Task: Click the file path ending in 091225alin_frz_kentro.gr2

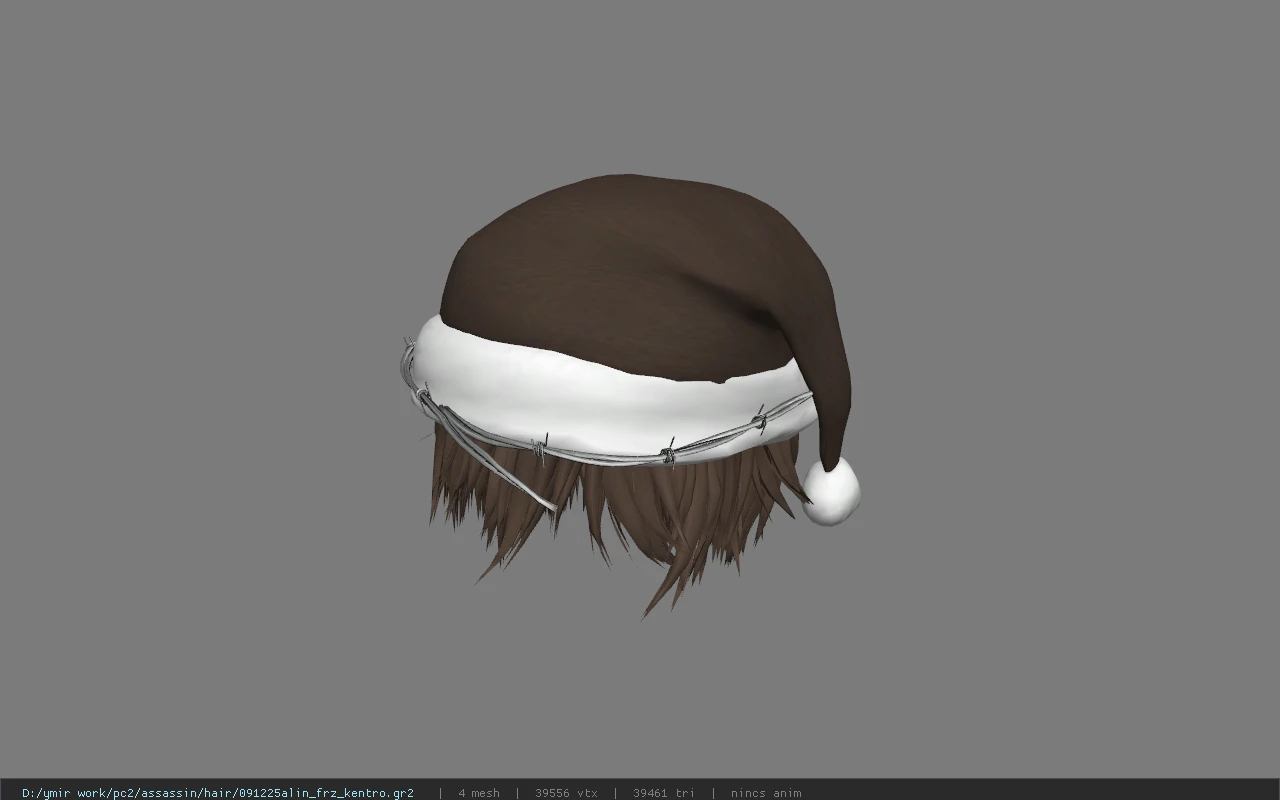Action: point(218,793)
